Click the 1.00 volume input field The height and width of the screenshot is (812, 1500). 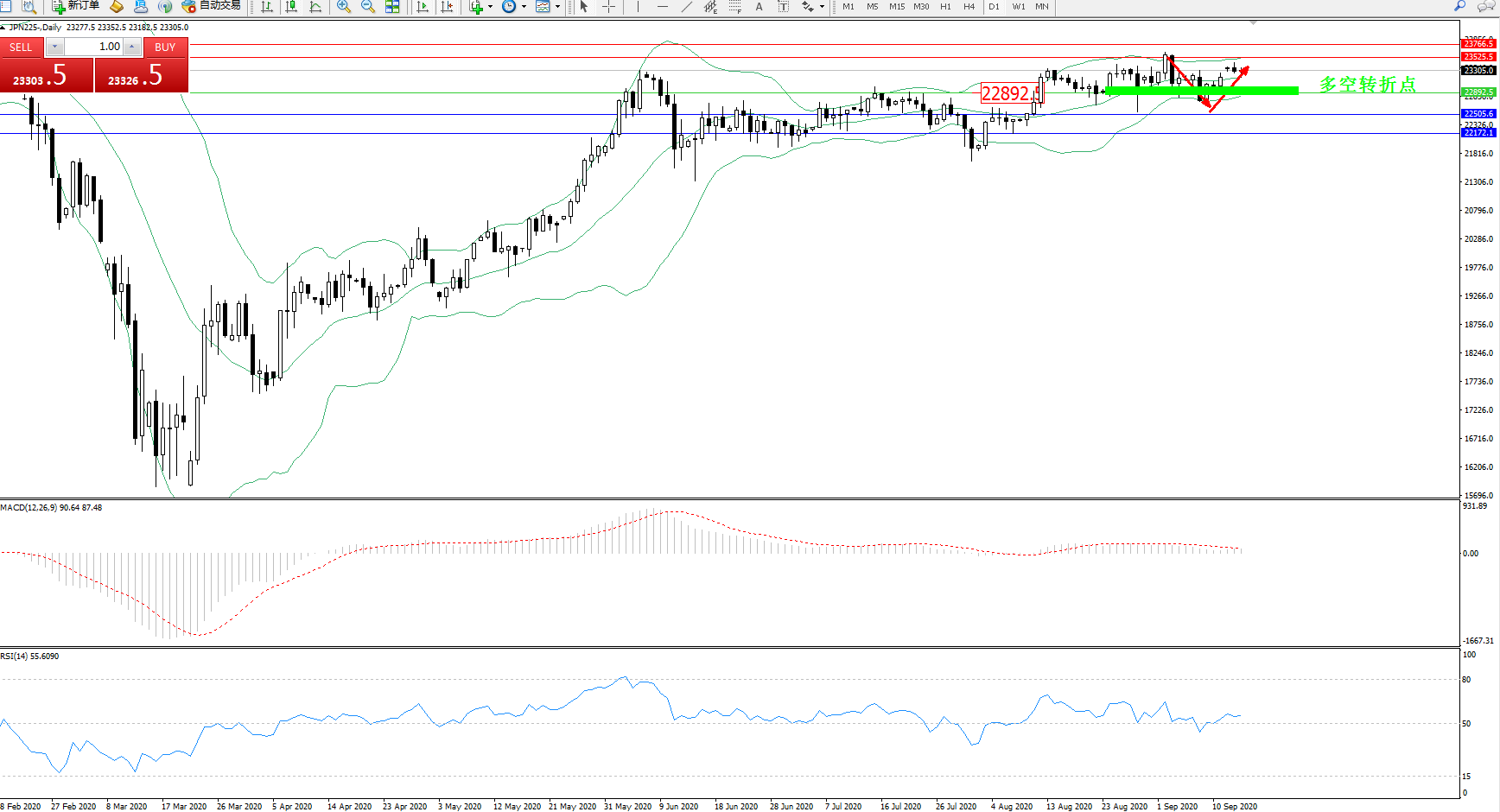click(94, 47)
